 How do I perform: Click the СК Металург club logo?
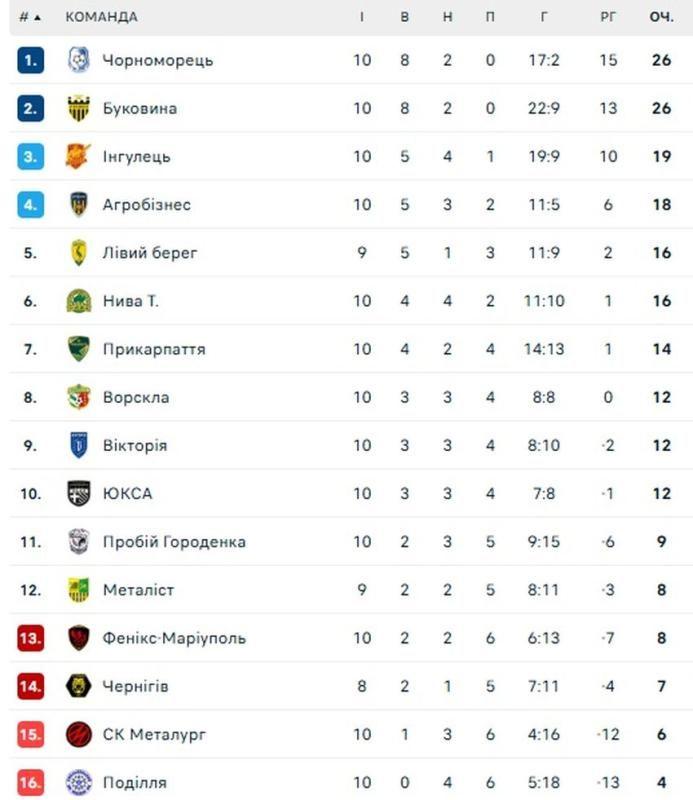click(78, 735)
